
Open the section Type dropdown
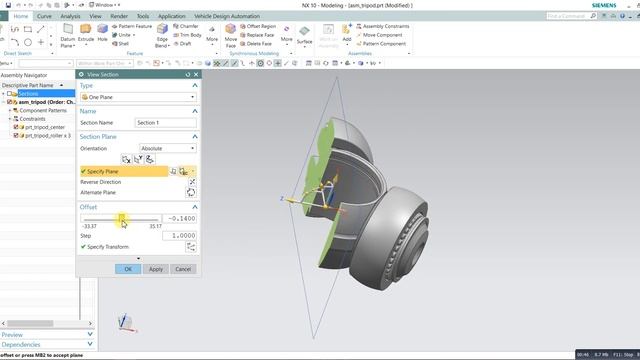pos(138,97)
